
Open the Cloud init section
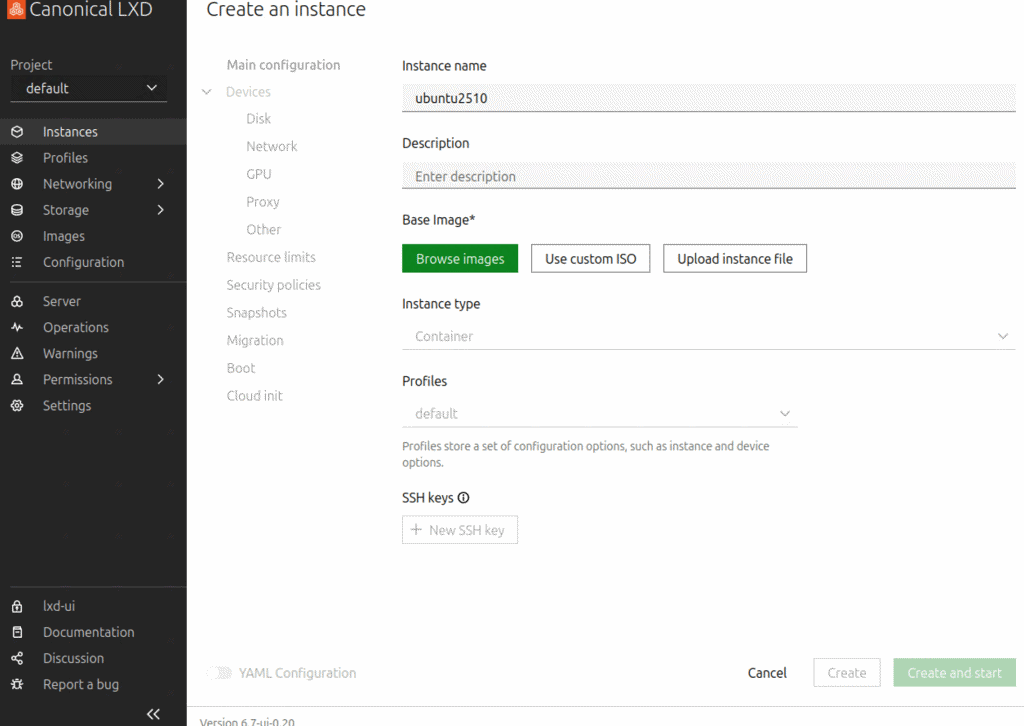click(254, 396)
